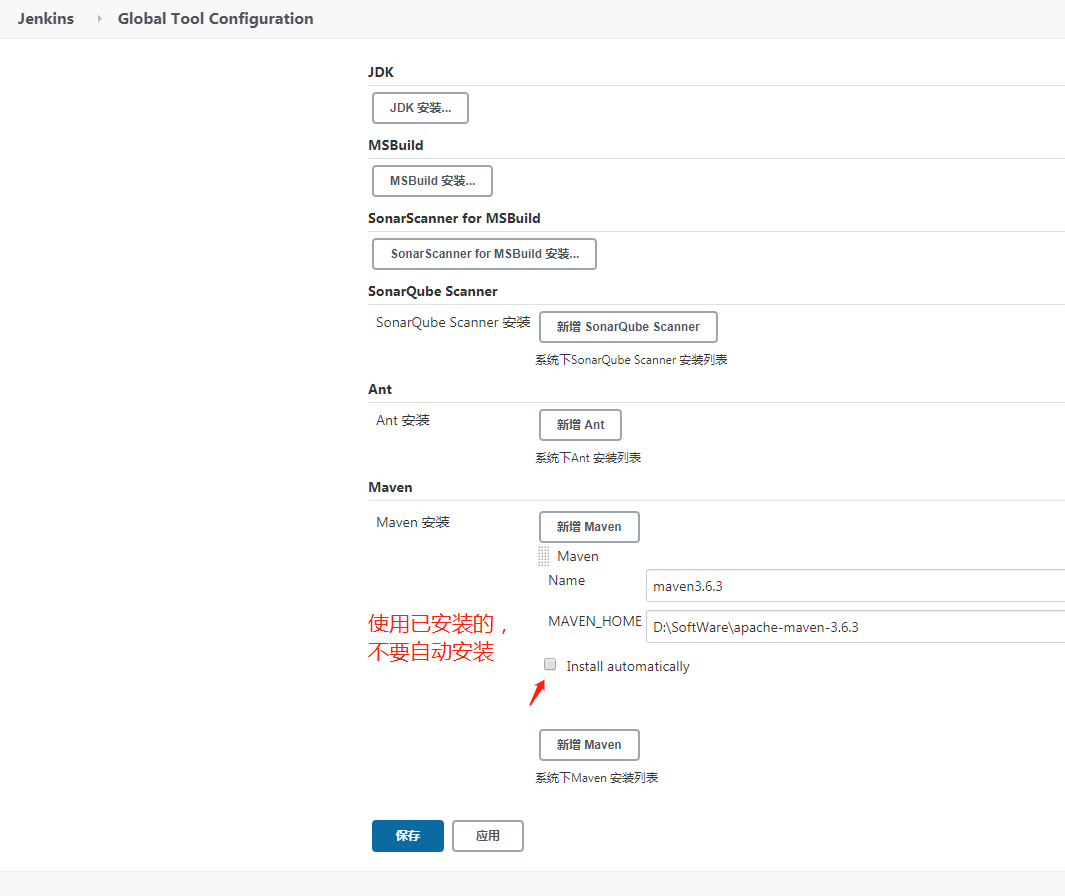The height and width of the screenshot is (896, 1065).
Task: Go to Global Tool Configuration breadcrumb
Action: (x=215, y=19)
